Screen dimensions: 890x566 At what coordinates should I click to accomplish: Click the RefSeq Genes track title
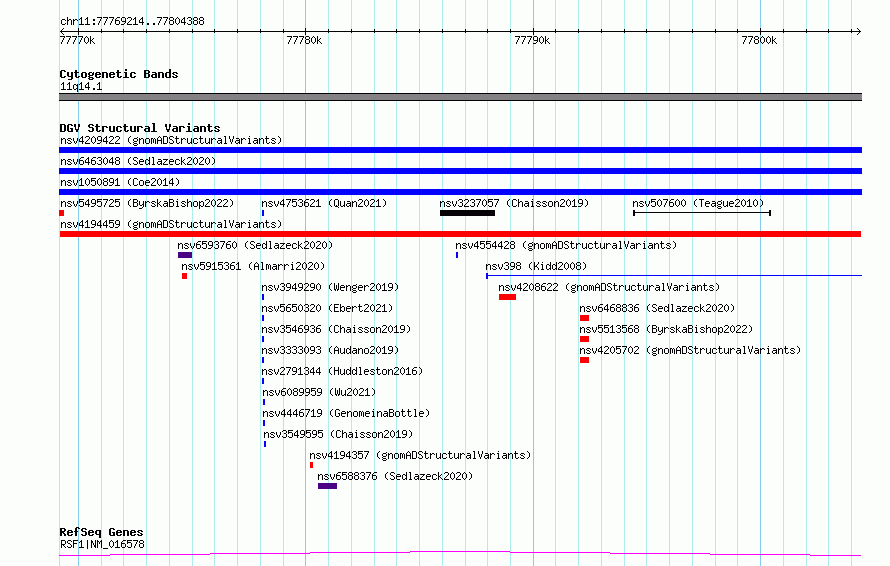101,533
